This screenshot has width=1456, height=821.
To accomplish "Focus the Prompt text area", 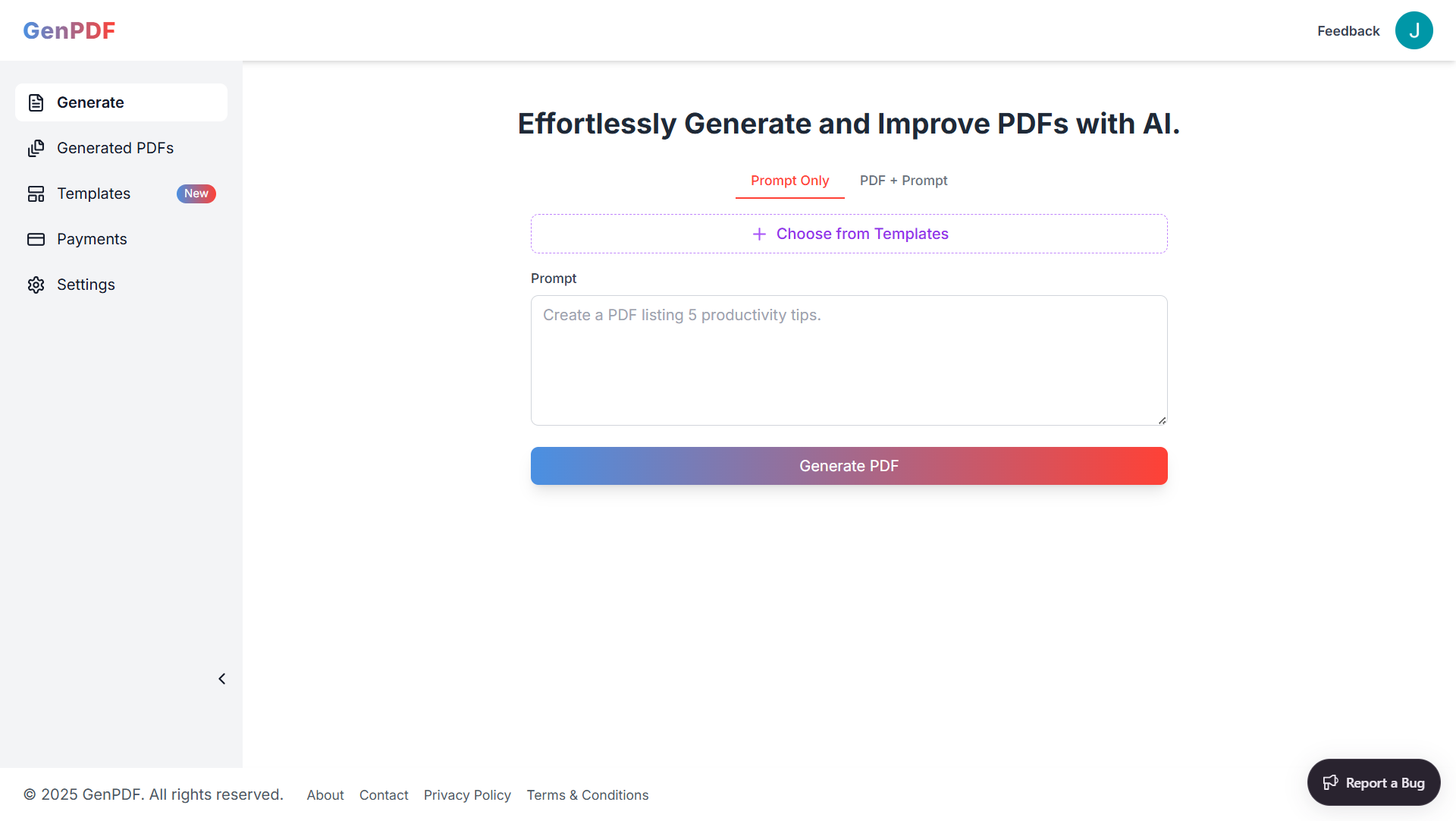I will (849, 360).
